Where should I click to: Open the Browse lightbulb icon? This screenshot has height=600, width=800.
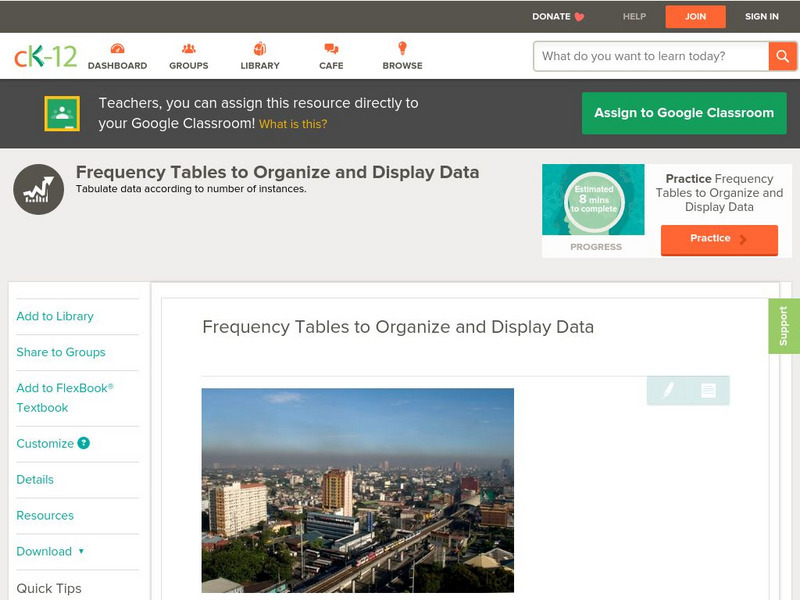402,49
